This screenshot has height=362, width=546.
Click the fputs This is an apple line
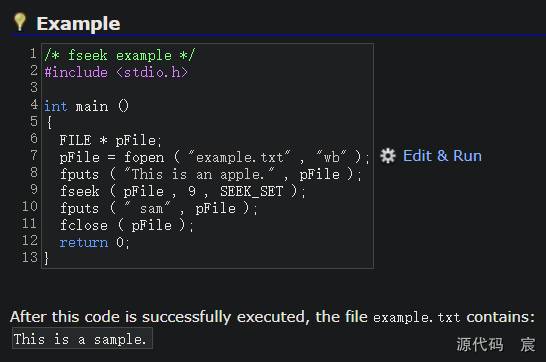tap(211, 174)
